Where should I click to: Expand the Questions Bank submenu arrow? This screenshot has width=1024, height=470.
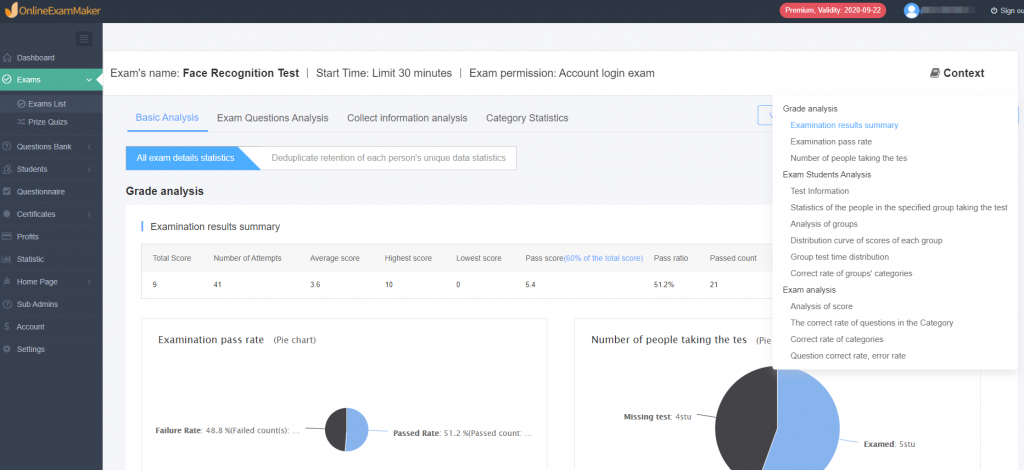(89, 147)
